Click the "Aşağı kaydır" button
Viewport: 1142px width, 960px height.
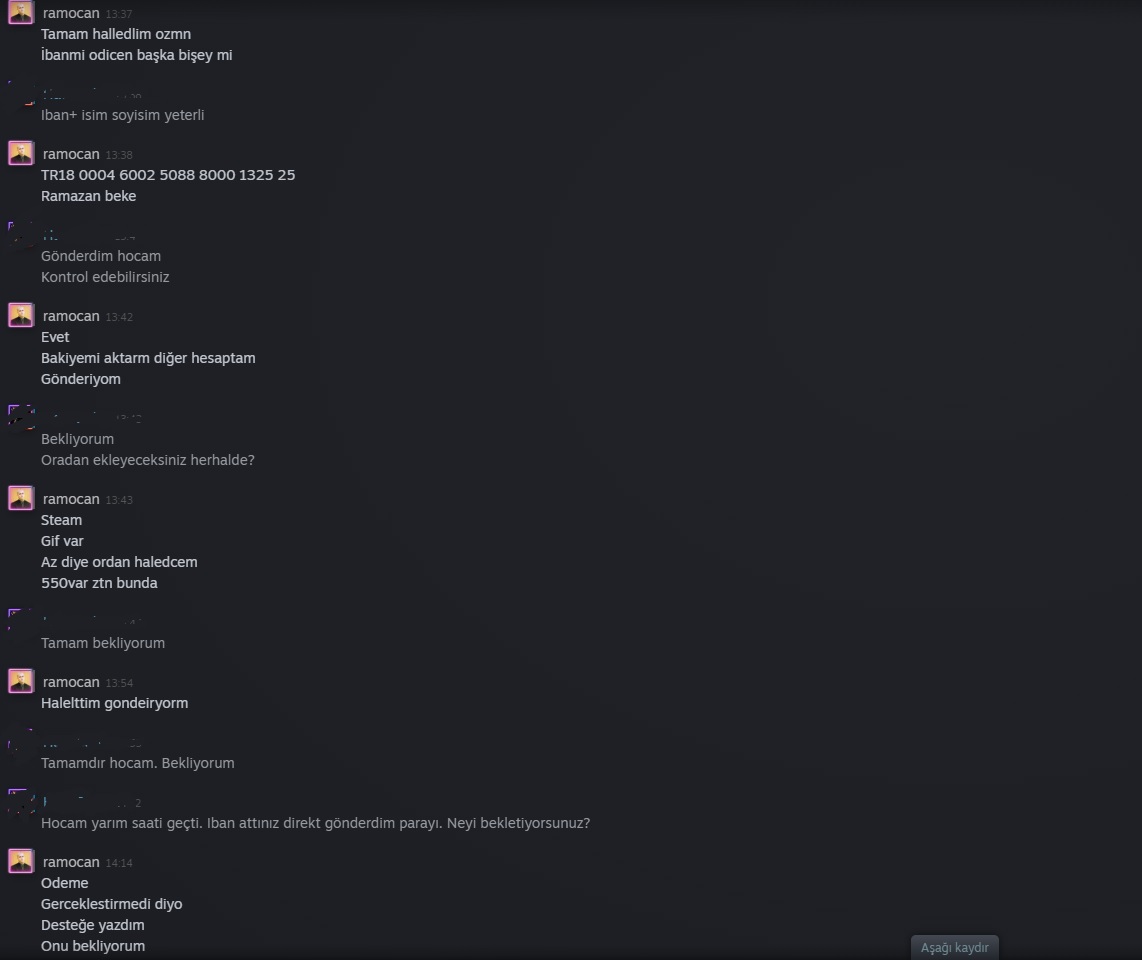[x=954, y=947]
